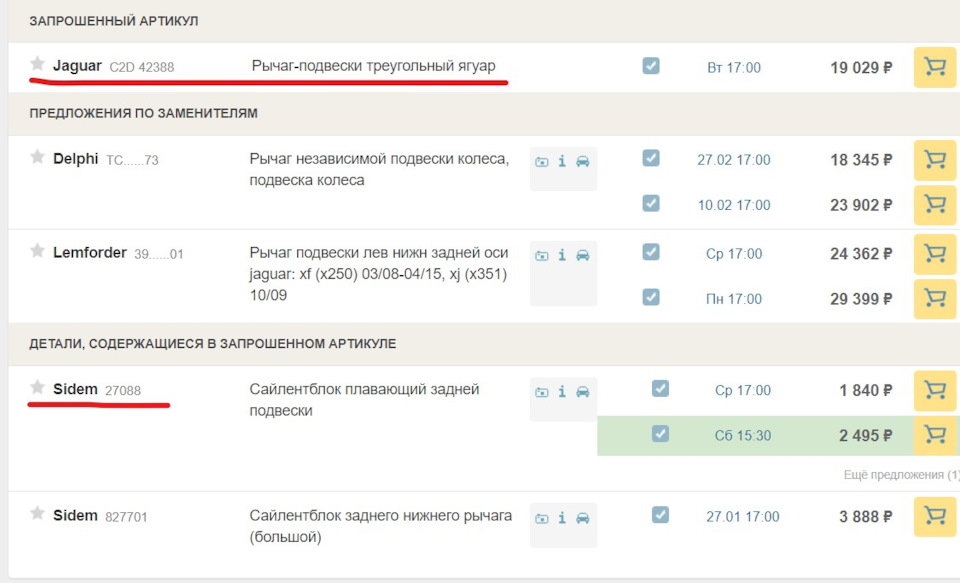The image size is (960, 583).
Task: Open info icon for Lemforder part
Action: (x=562, y=255)
